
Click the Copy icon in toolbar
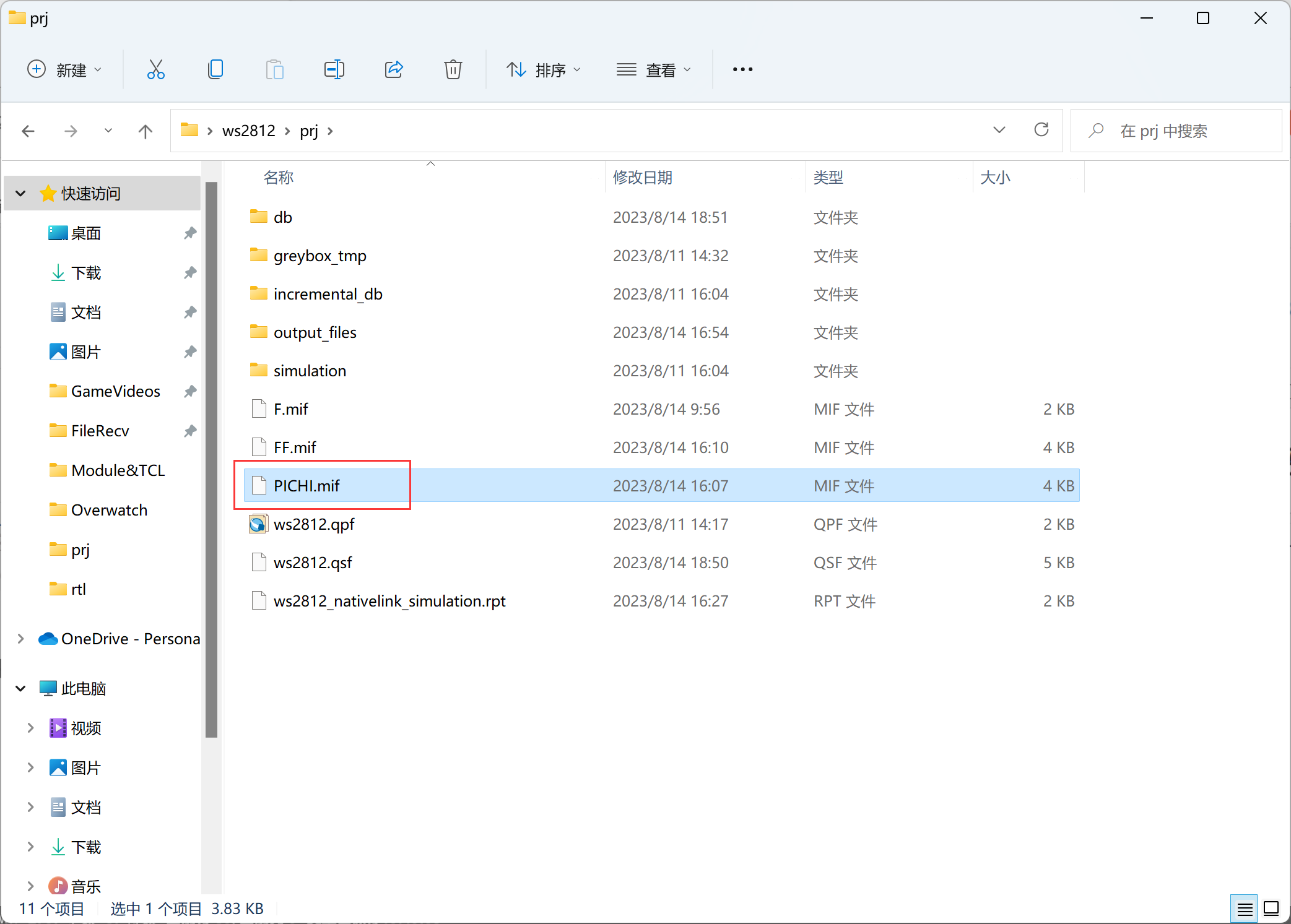tap(215, 69)
